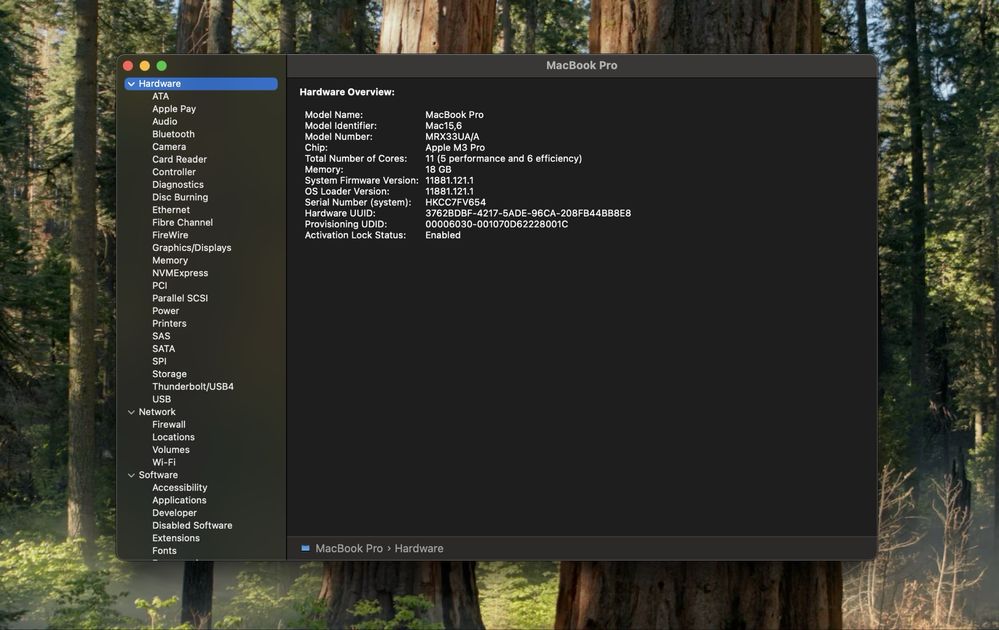Click the Model Identifier value Mac15,6
The image size is (999, 630).
click(x=443, y=125)
